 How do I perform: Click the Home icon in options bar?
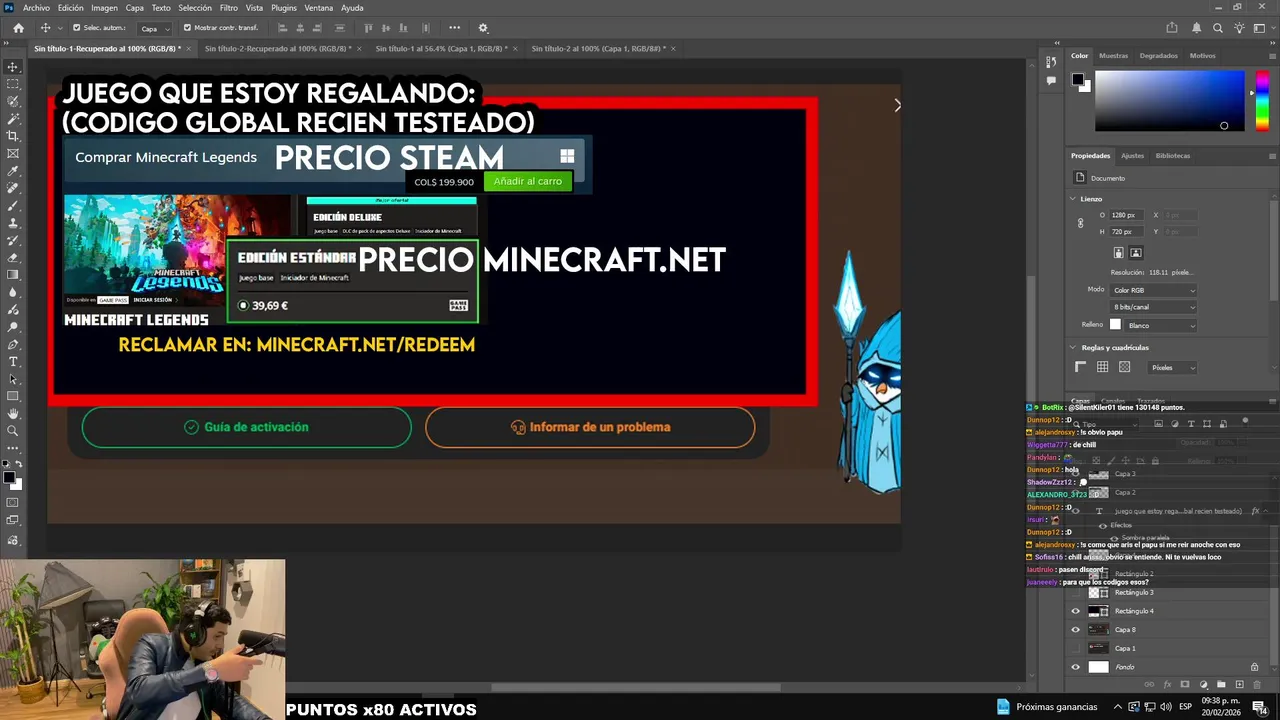click(18, 28)
